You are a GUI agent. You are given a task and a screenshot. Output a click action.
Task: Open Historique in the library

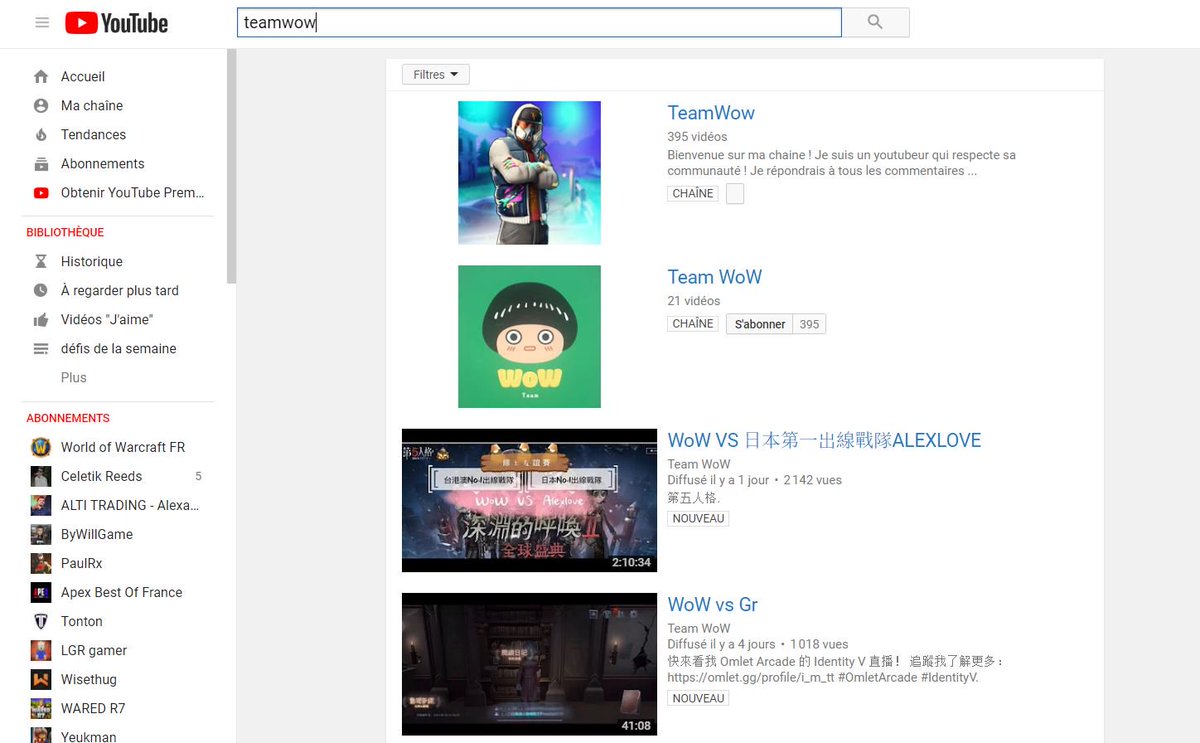point(92,261)
